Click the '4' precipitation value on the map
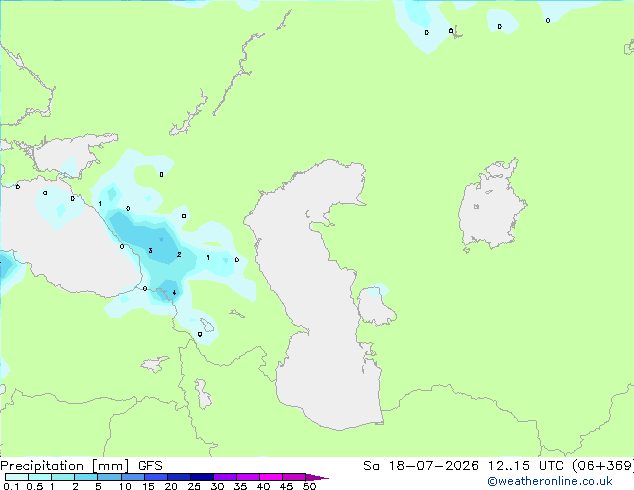Screen dimensions: 634x490 click(x=174, y=293)
